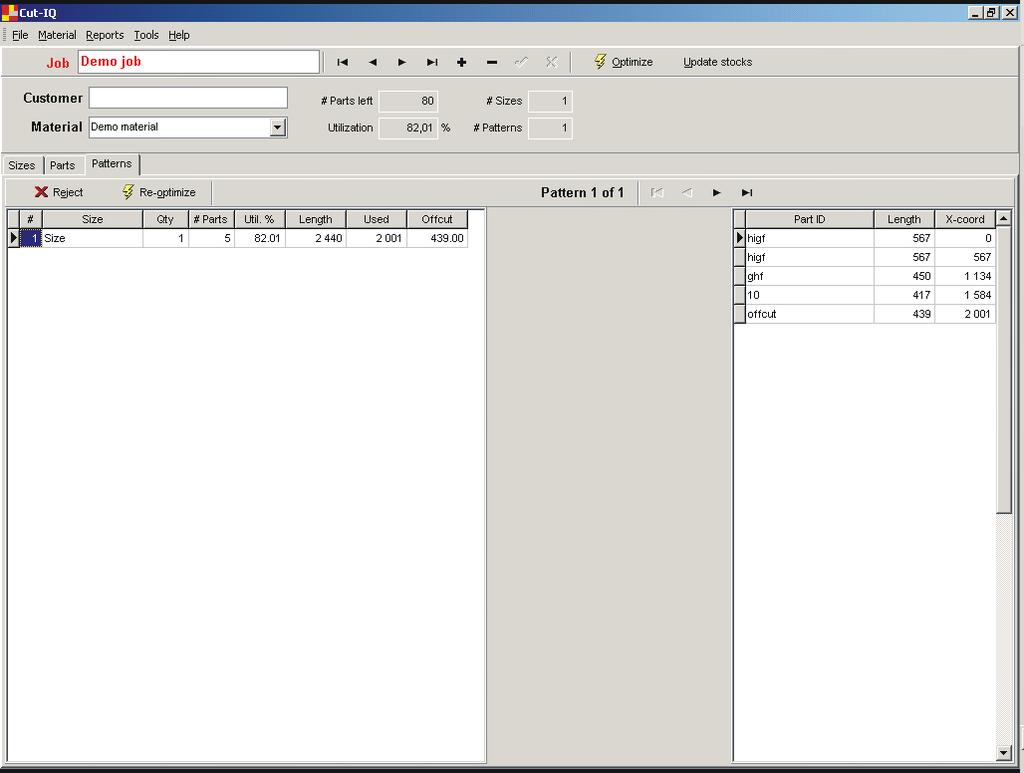1024x773 pixels.
Task: Go to first pattern
Action: point(657,193)
